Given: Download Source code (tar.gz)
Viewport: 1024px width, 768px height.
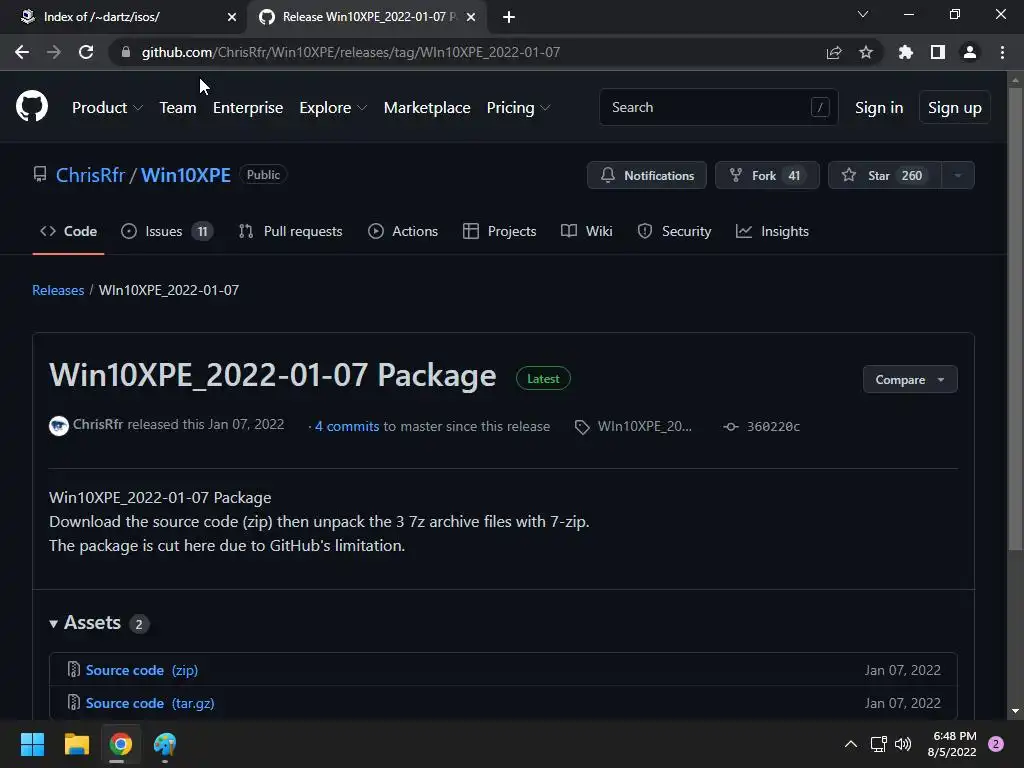Looking at the screenshot, I should (x=150, y=703).
